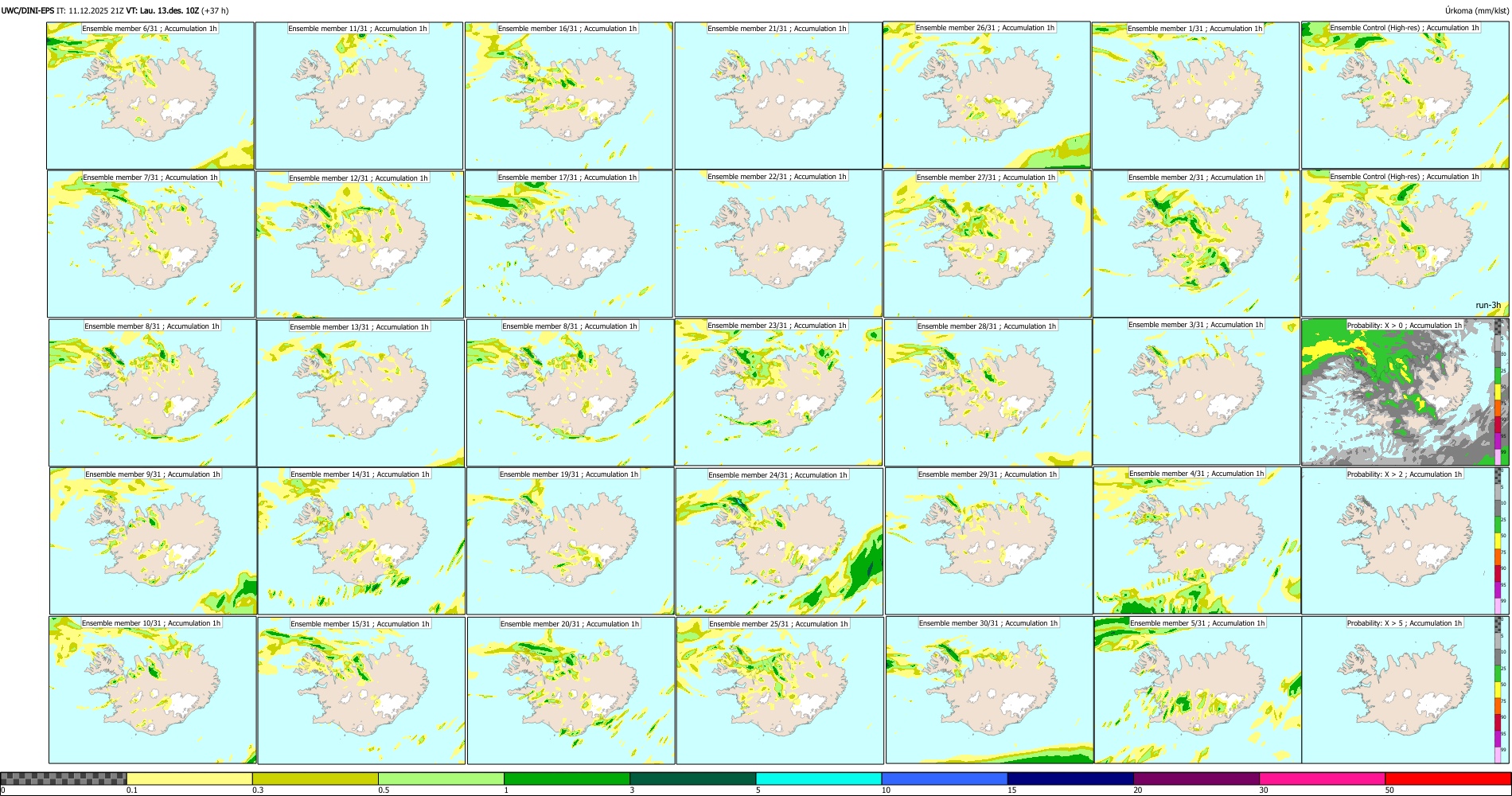Click the 'Ensemble member 5/31' label
The height and width of the screenshot is (796, 1512).
(x=1168, y=623)
